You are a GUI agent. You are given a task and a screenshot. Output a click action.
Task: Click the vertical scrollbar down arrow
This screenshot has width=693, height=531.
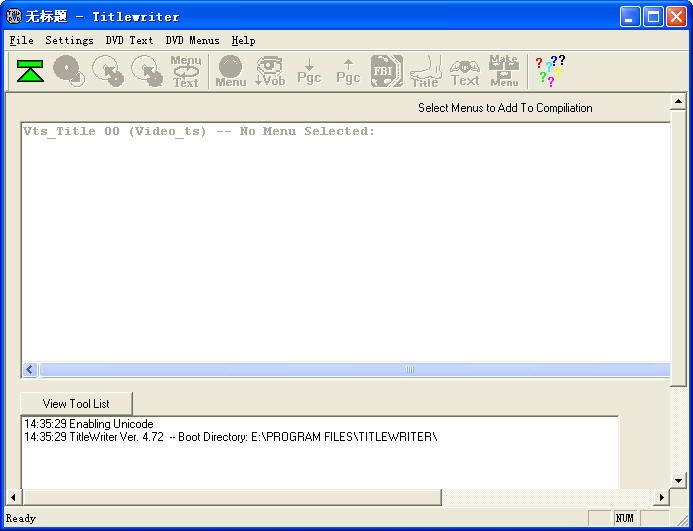coord(678,480)
